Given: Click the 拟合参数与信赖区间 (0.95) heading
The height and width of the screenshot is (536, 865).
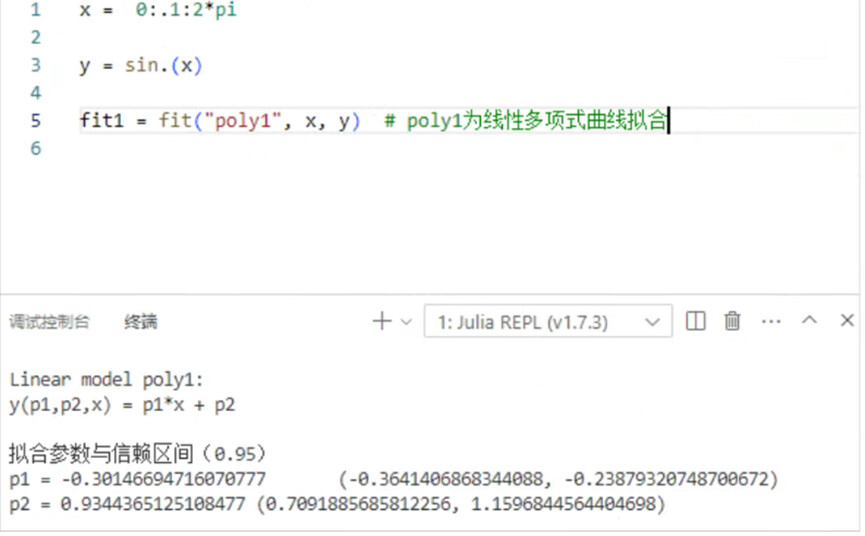Looking at the screenshot, I should 137,454.
